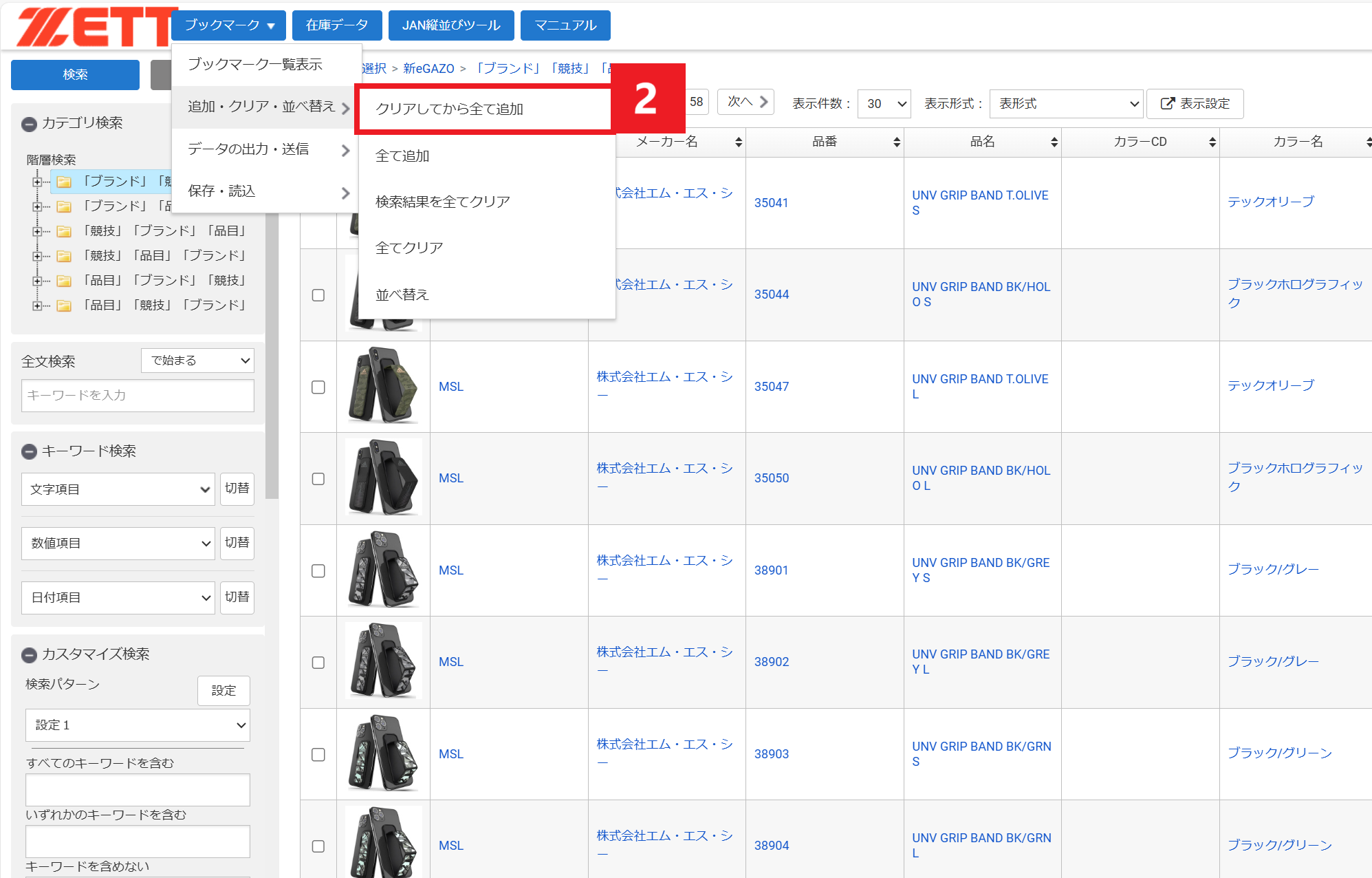Click the blue 検索 button
Viewport: 1372px width, 878px height.
pos(75,74)
